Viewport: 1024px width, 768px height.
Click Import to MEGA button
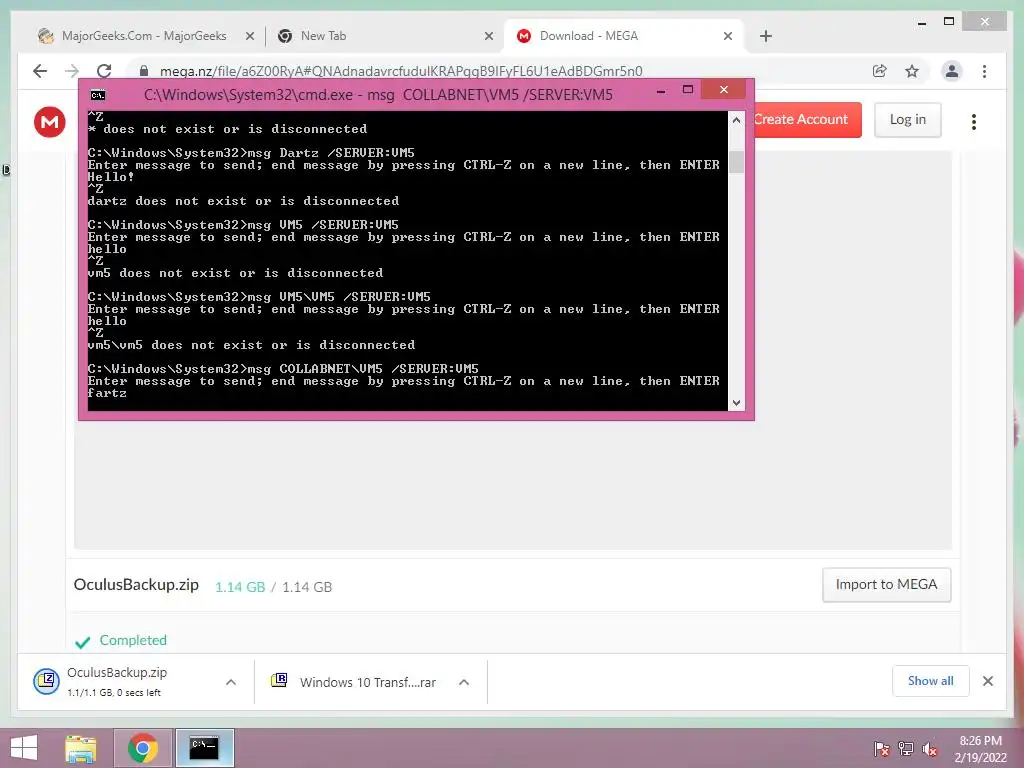(x=886, y=584)
